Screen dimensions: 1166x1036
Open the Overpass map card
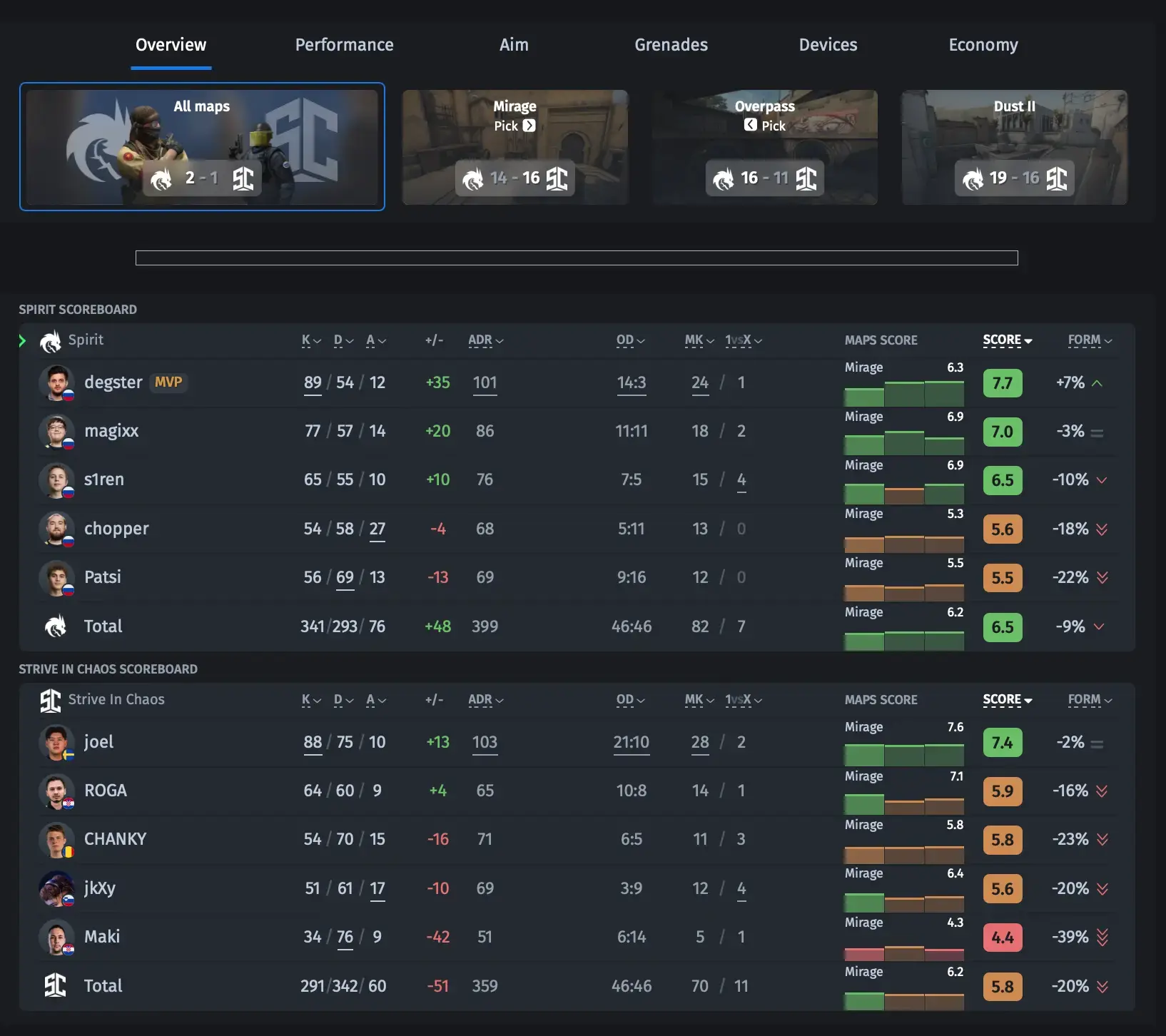(765, 147)
